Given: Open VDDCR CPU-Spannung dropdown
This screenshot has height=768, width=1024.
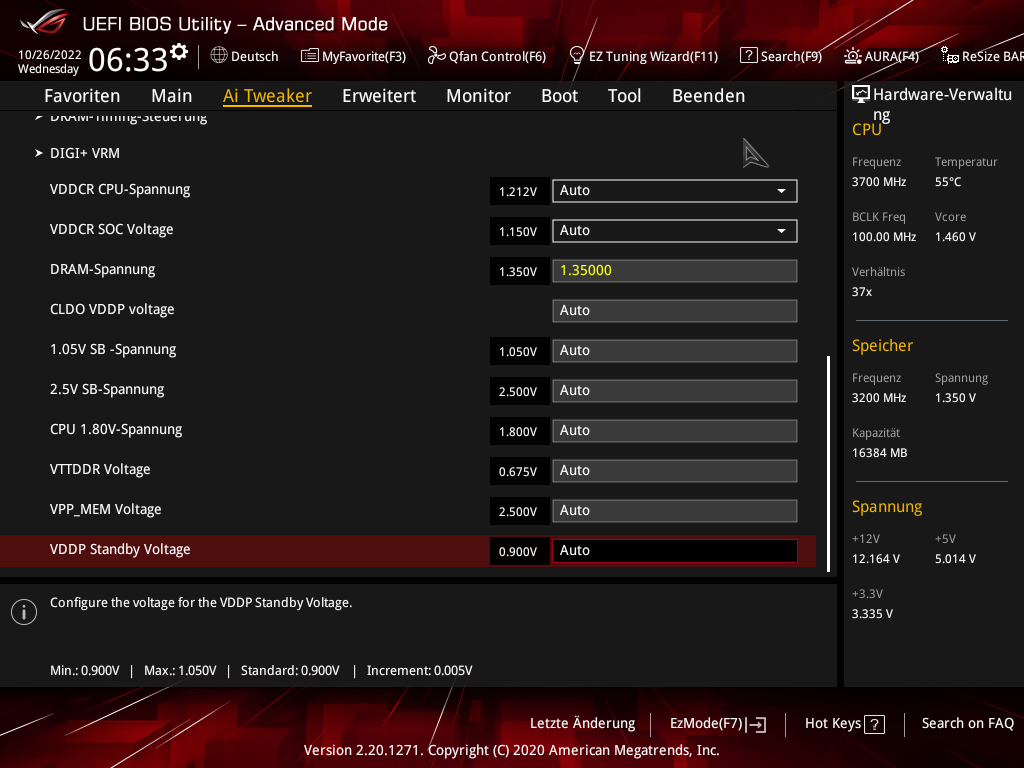Looking at the screenshot, I should pos(675,191).
